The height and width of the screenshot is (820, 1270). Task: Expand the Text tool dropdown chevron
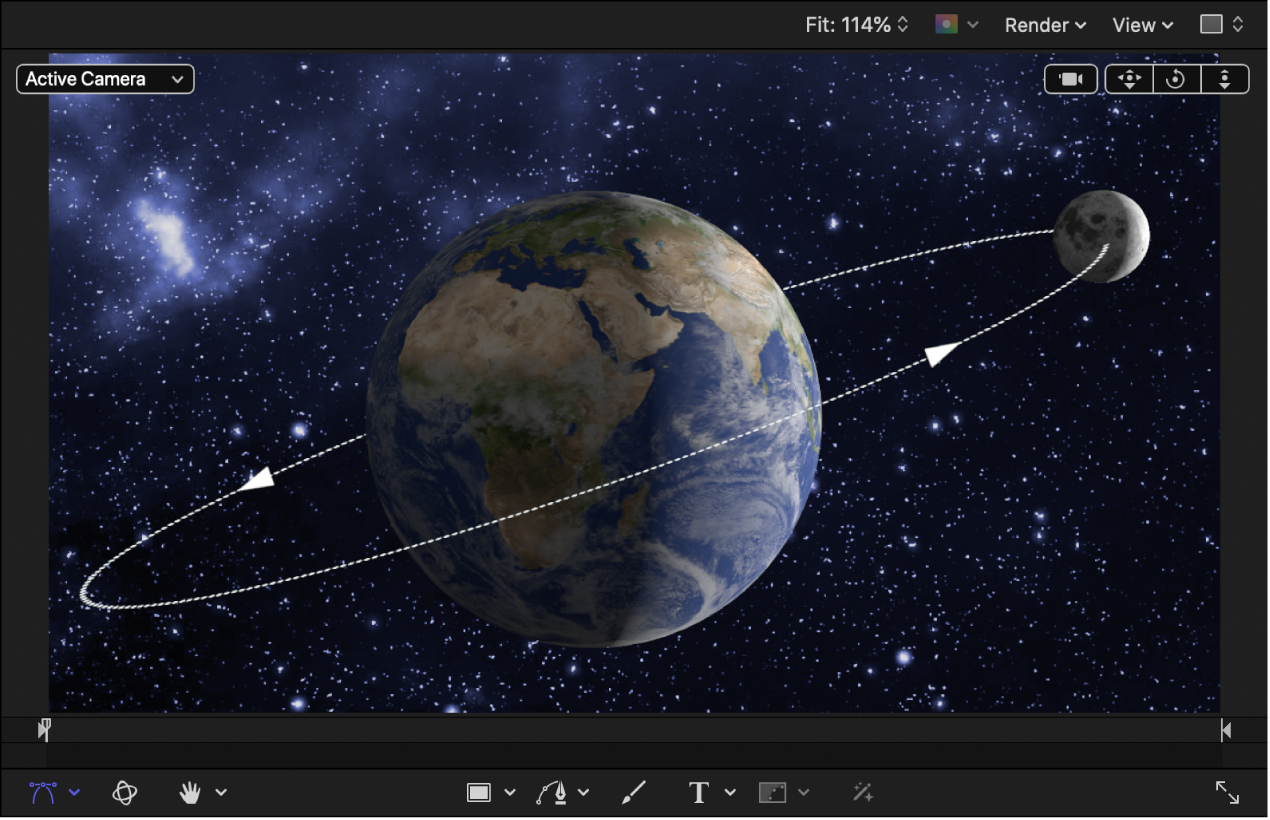point(729,792)
